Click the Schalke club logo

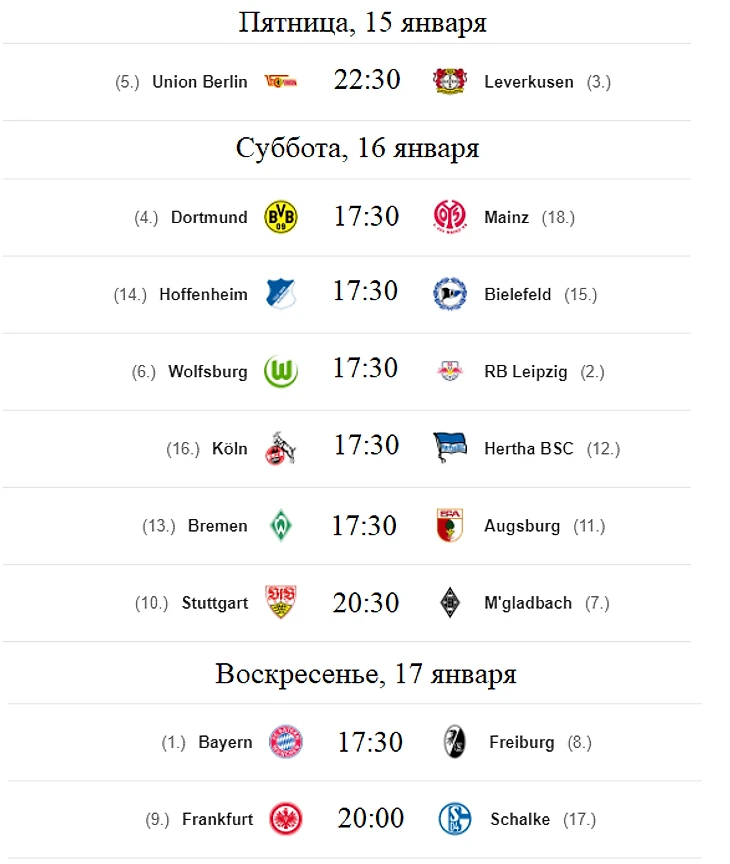click(x=455, y=819)
